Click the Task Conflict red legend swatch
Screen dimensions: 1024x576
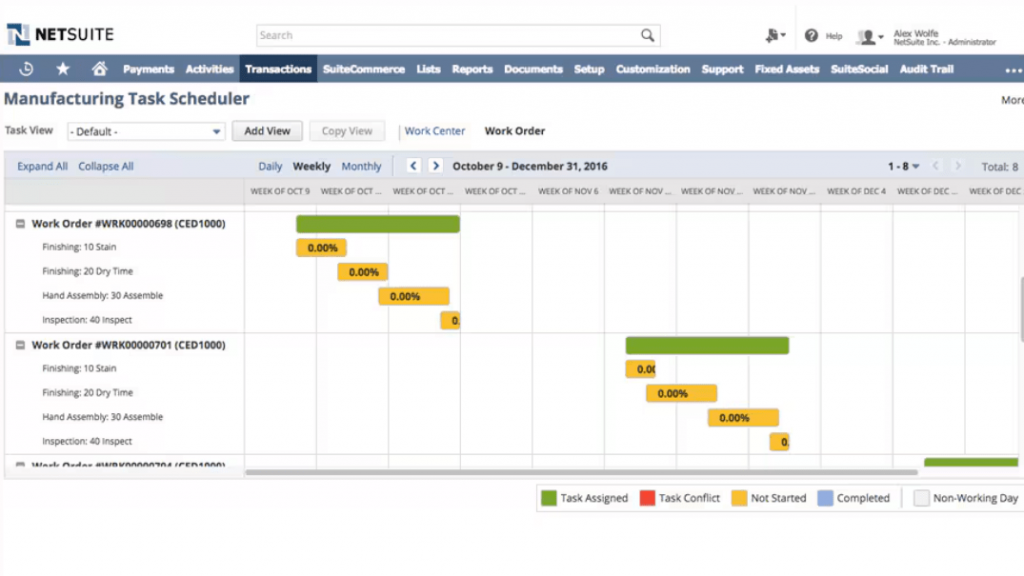pyautogui.click(x=647, y=498)
